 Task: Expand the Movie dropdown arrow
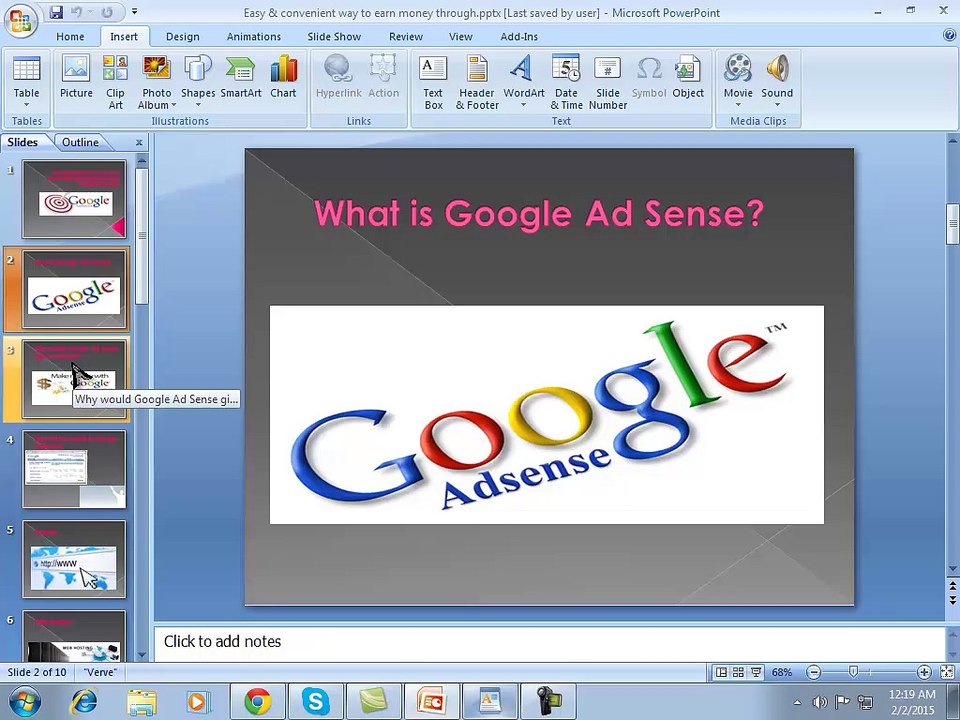coord(738,105)
